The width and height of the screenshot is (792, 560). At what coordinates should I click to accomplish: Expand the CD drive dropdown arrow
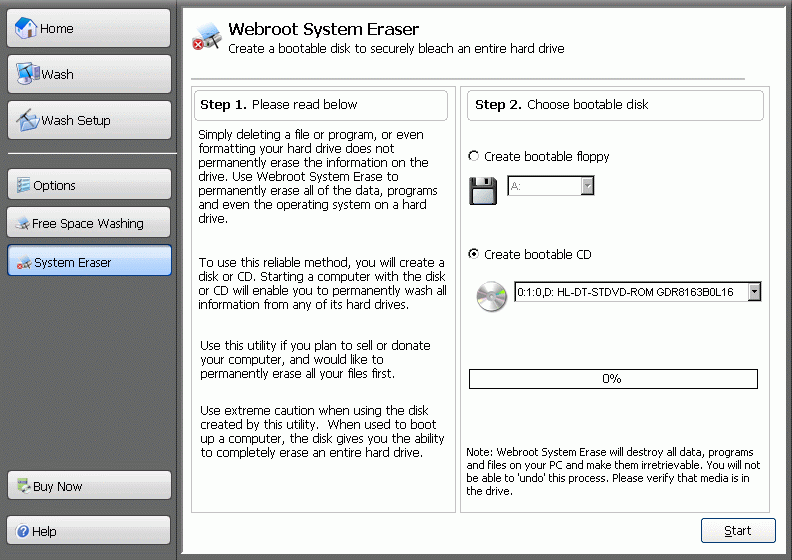(x=754, y=292)
